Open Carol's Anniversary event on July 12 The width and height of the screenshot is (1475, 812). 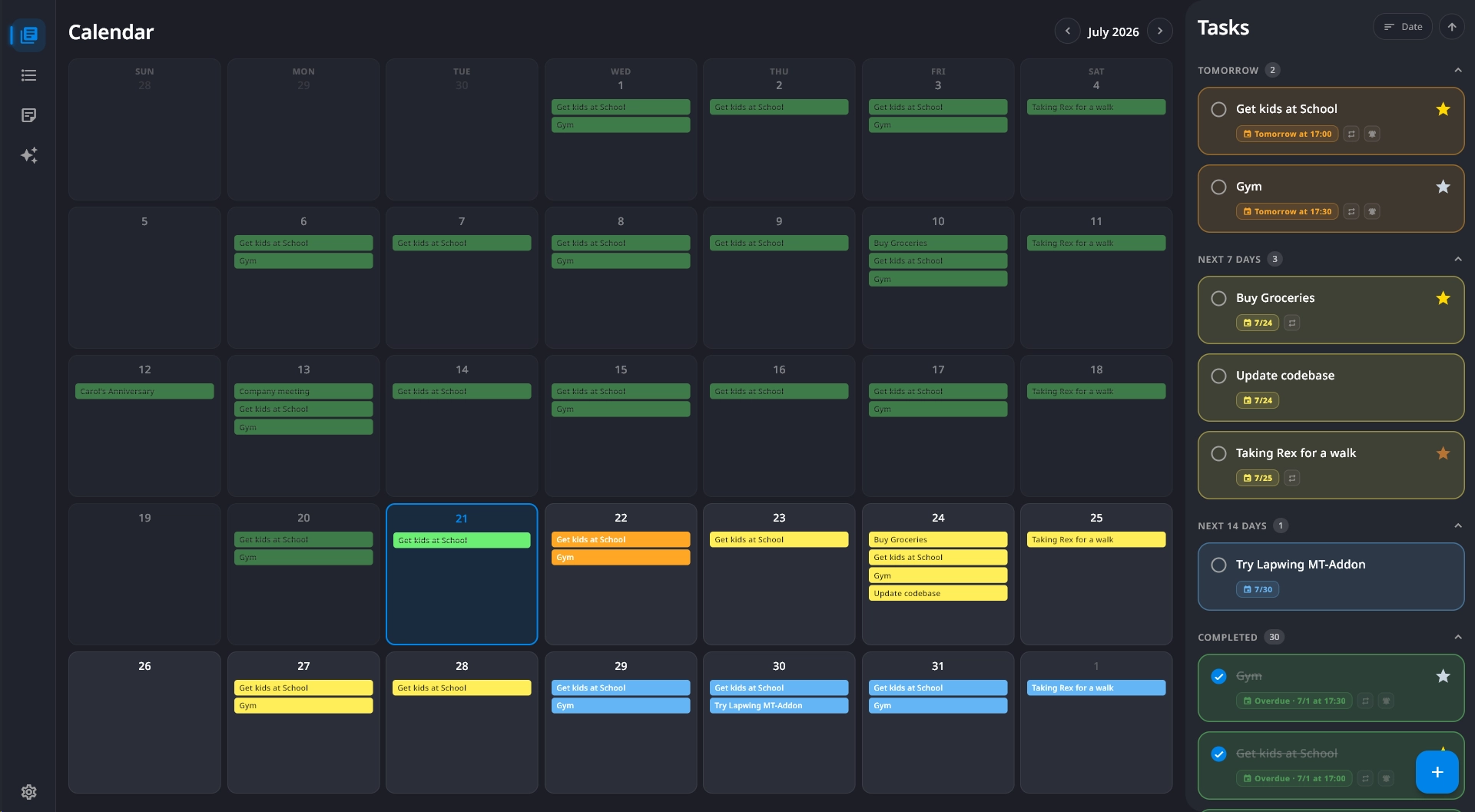(x=144, y=391)
